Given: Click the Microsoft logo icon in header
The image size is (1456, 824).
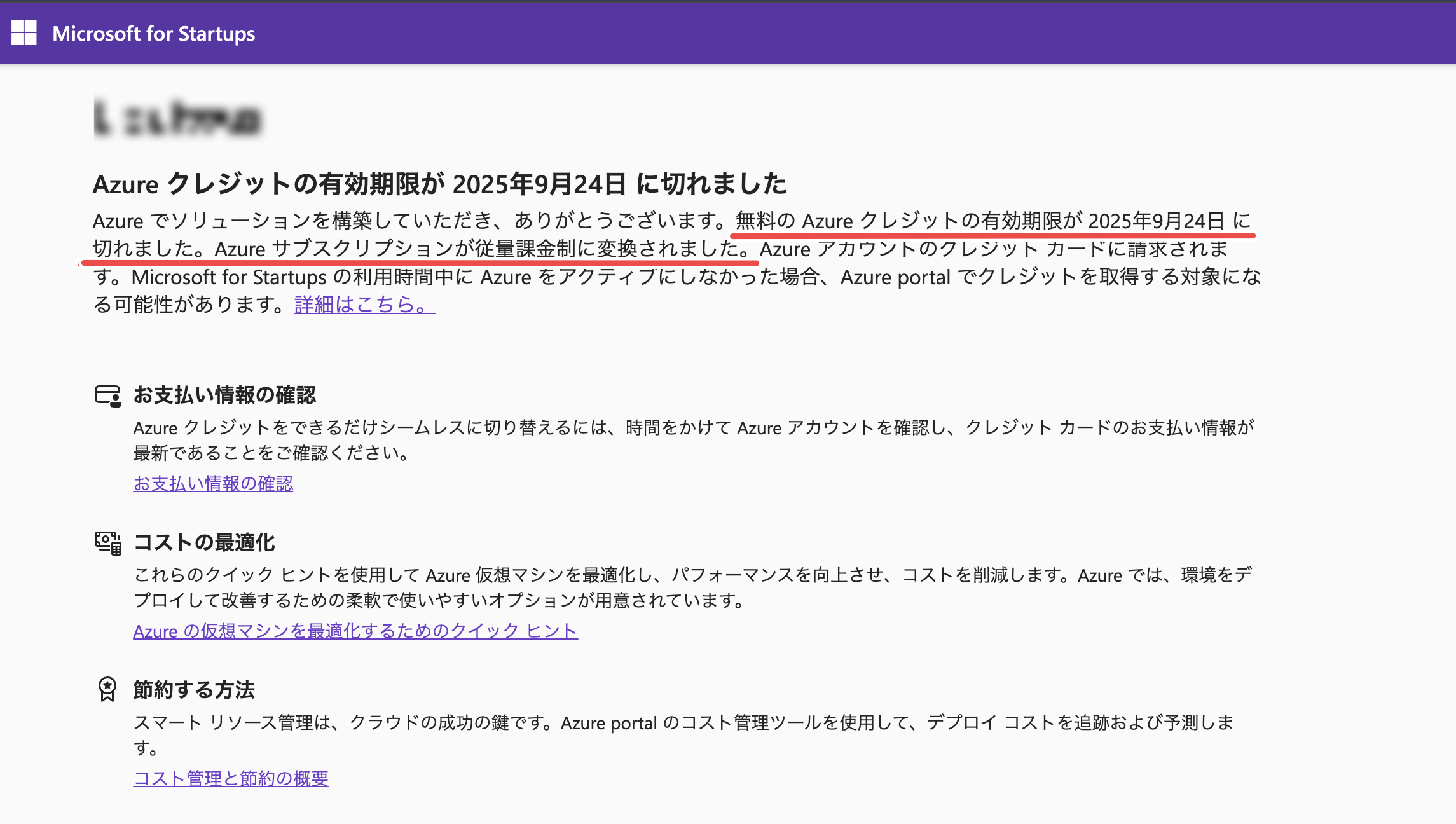Looking at the screenshot, I should [x=24, y=32].
